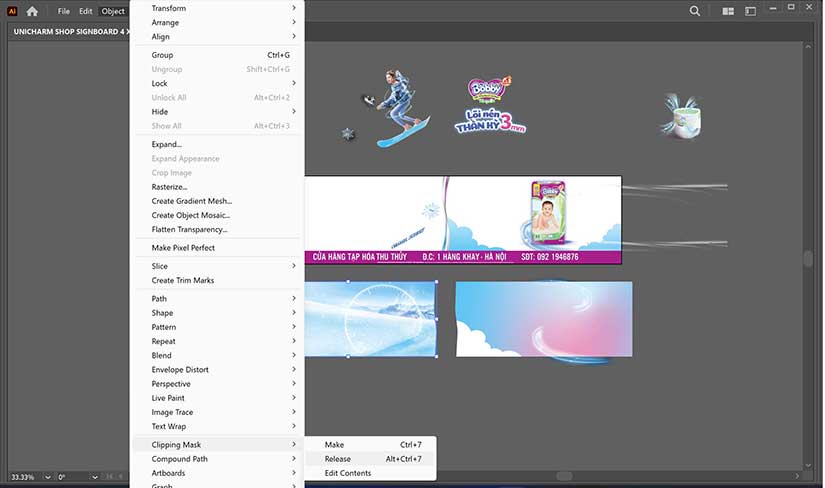The height and width of the screenshot is (488, 825).
Task: Choose the Expand... command
Action: pos(217,144)
